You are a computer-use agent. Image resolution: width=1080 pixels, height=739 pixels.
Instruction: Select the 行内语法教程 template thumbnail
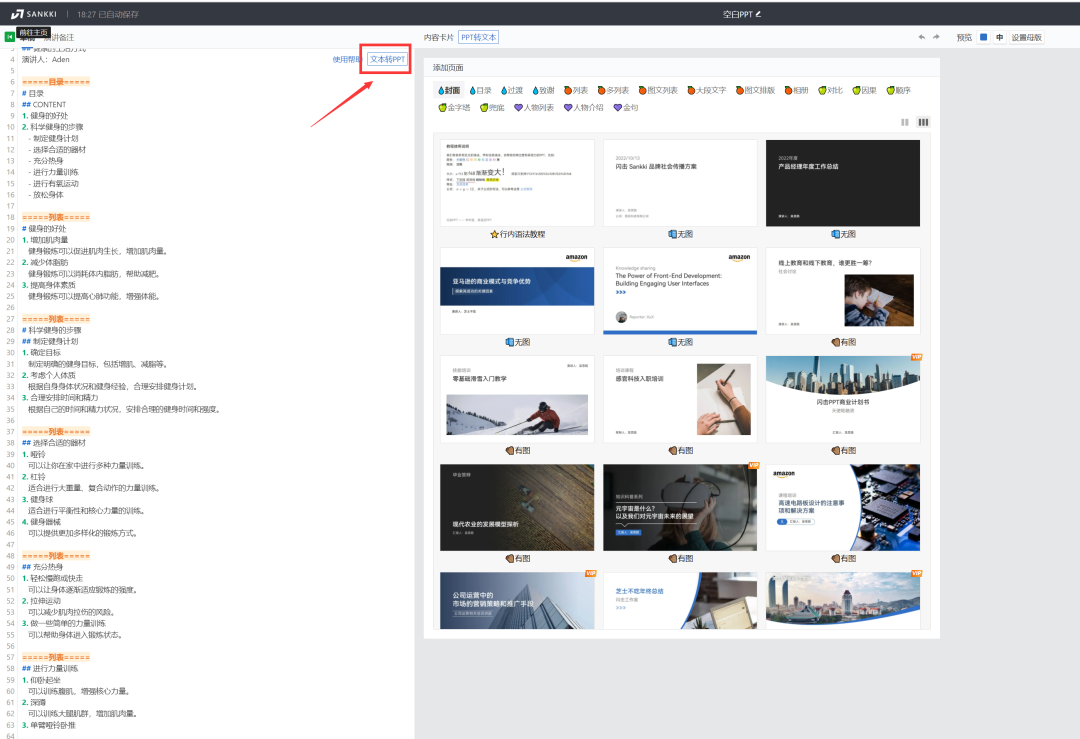pos(517,183)
